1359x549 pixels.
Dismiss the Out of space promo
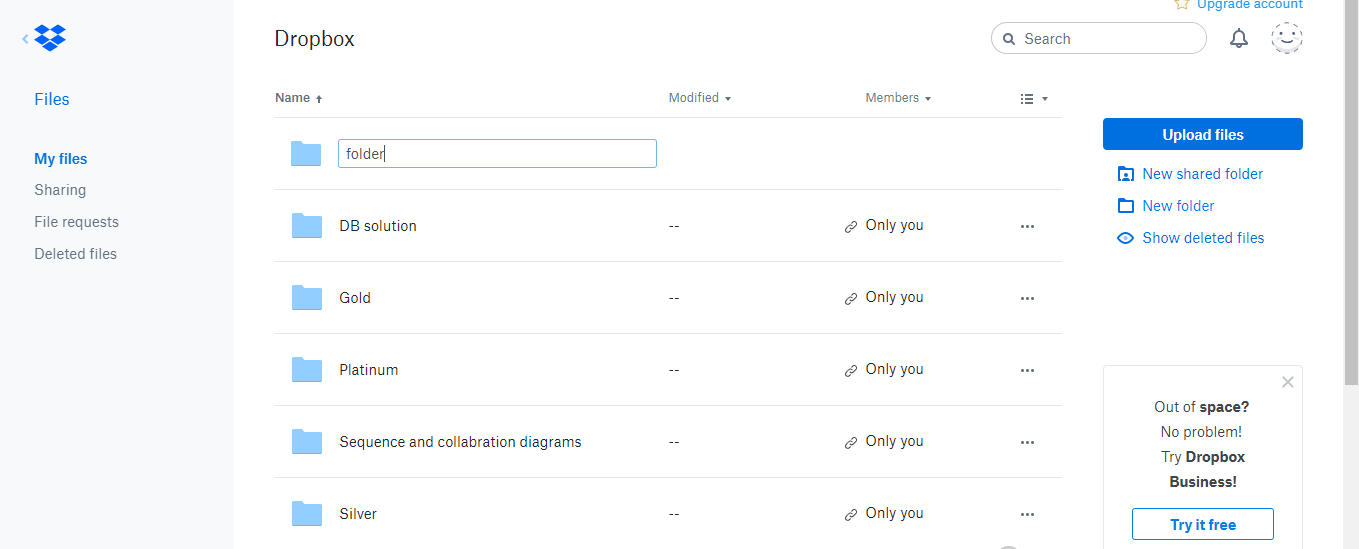click(x=1287, y=382)
